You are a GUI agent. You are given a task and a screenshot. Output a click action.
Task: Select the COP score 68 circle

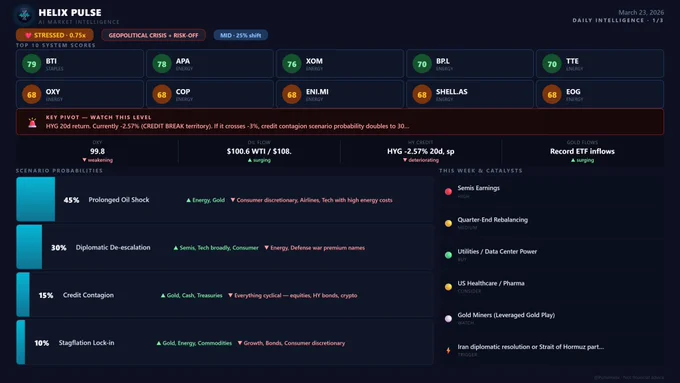point(162,95)
